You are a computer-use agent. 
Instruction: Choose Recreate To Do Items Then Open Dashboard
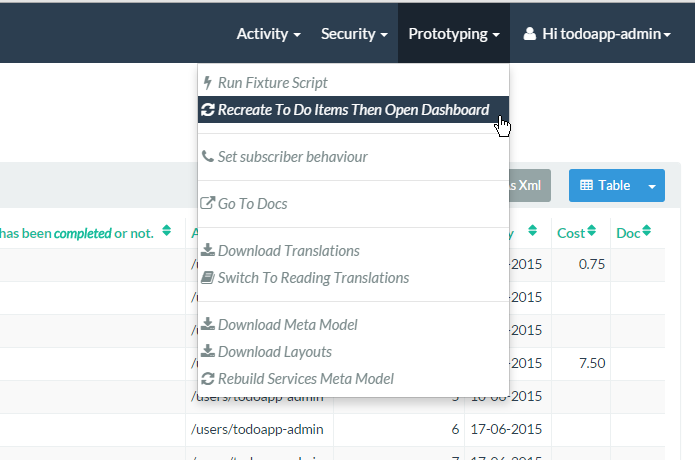[x=353, y=110]
